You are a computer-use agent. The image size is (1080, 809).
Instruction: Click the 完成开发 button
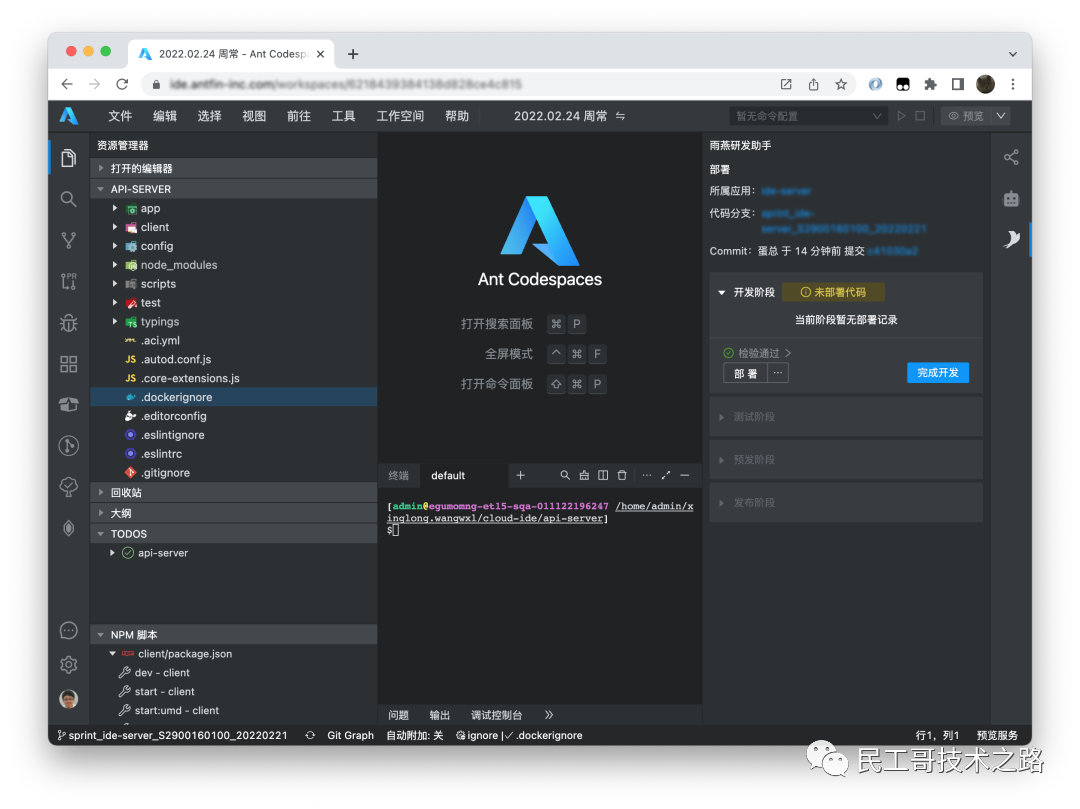(x=937, y=372)
